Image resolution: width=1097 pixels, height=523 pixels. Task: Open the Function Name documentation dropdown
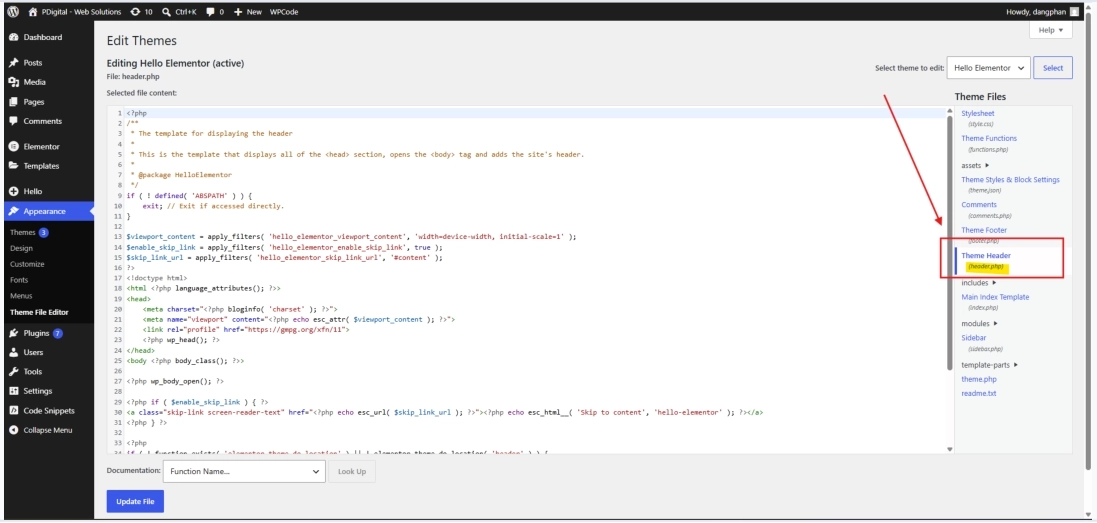[244, 471]
